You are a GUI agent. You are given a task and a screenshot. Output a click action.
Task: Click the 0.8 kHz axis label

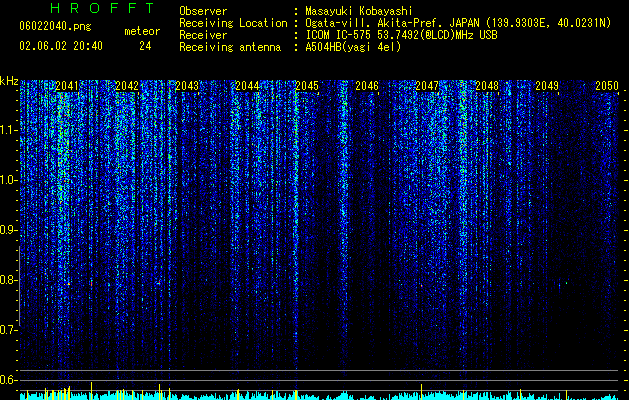(9, 280)
